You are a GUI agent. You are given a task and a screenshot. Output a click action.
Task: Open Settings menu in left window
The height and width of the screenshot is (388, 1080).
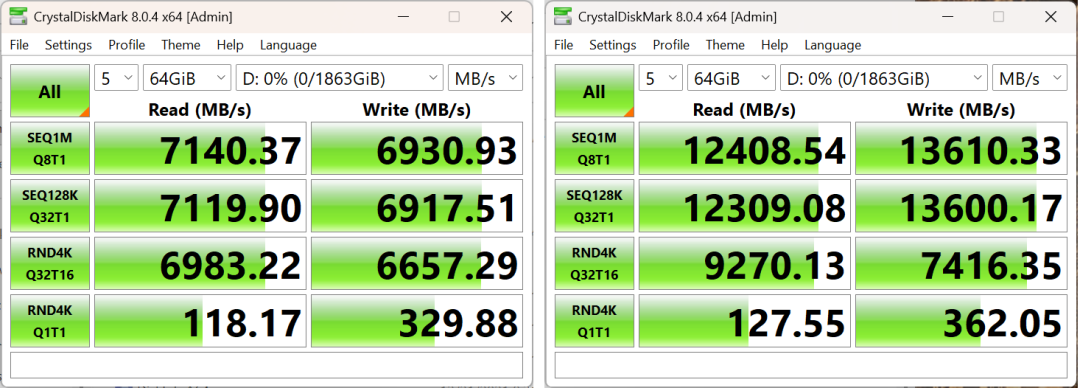[68, 45]
